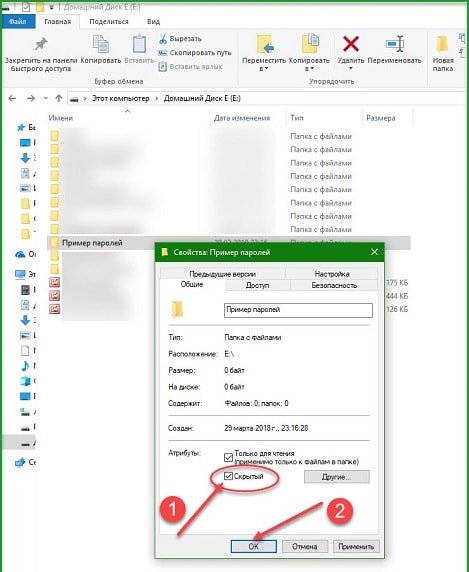This screenshot has width=469, height=572.
Task: Open recent locations dropdown arrow
Action: 46,98
